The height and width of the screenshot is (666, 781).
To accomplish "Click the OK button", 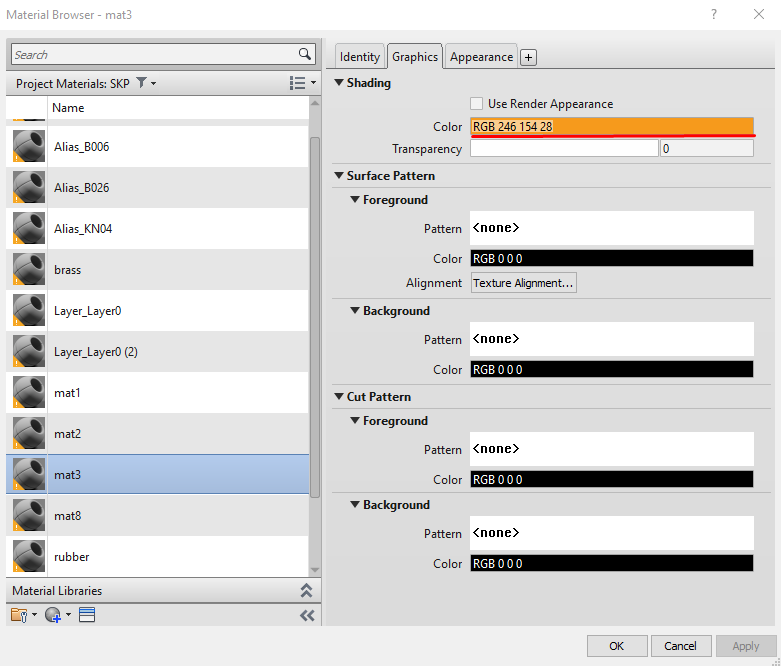I will pos(617,646).
